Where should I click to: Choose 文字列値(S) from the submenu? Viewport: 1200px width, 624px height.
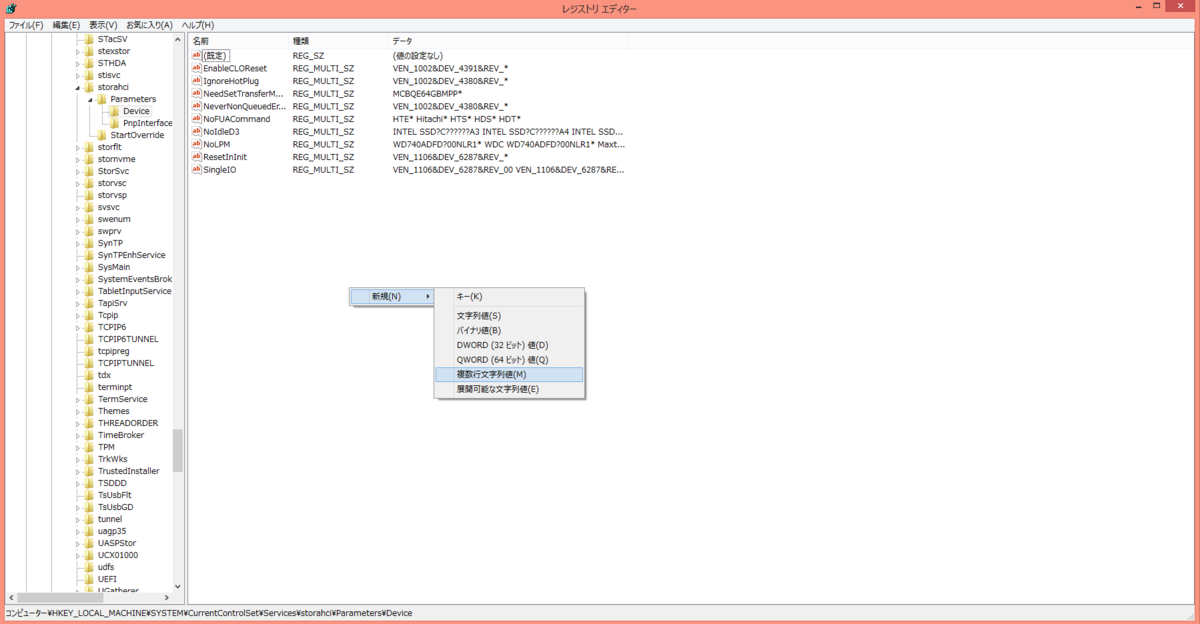[509, 316]
